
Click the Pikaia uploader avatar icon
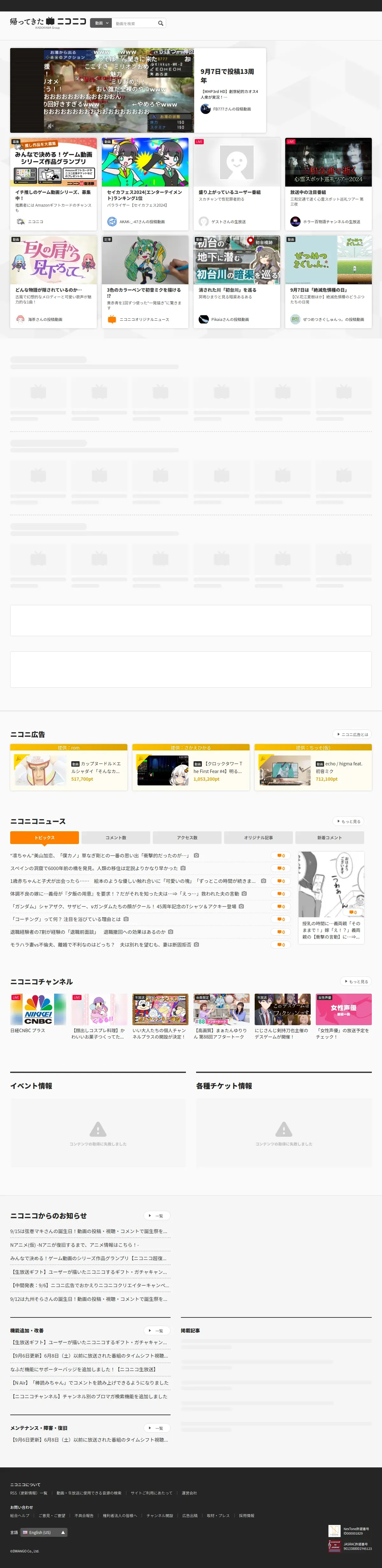tap(204, 319)
